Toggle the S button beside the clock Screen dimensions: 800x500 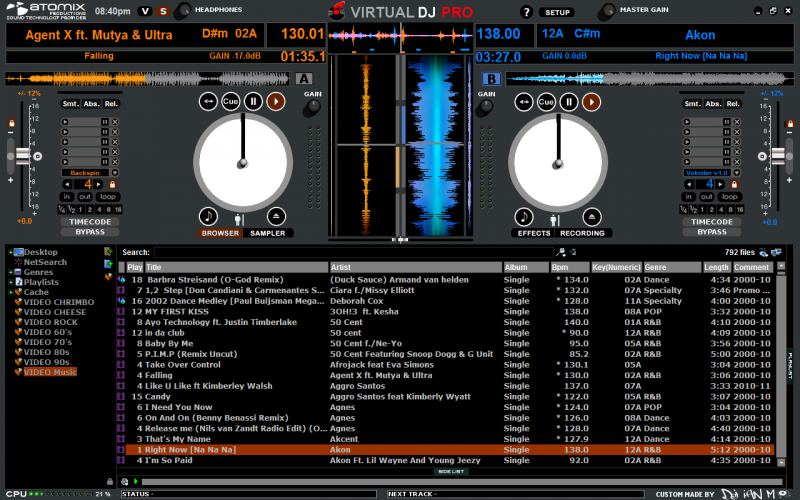[x=163, y=11]
